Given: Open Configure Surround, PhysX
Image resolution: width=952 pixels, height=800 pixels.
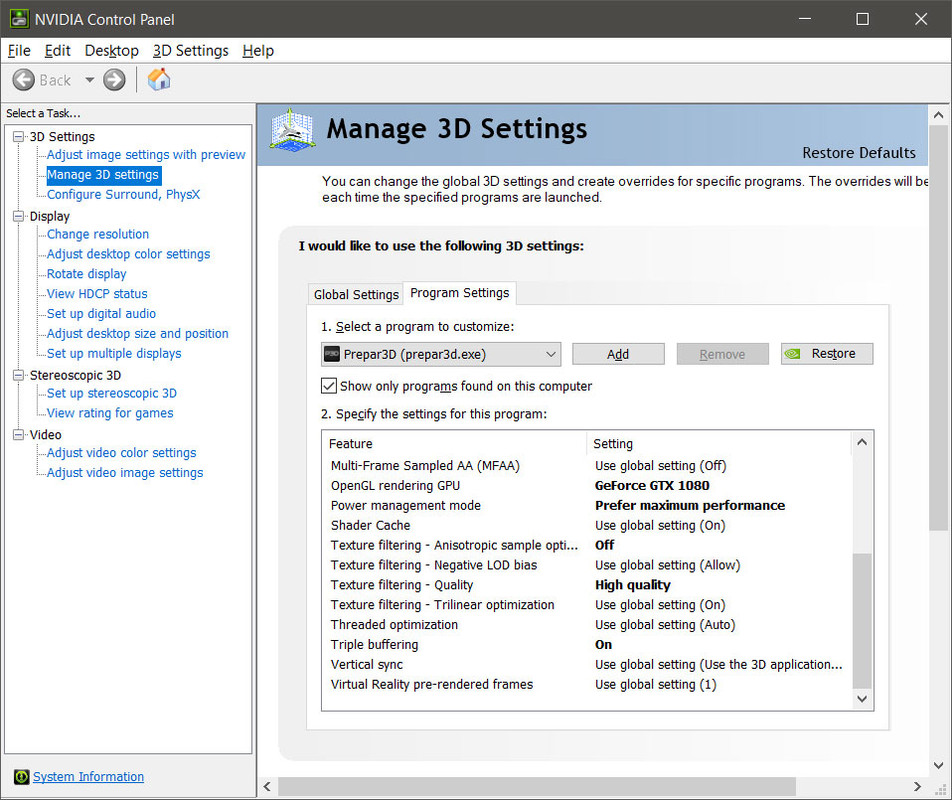Looking at the screenshot, I should (x=123, y=194).
